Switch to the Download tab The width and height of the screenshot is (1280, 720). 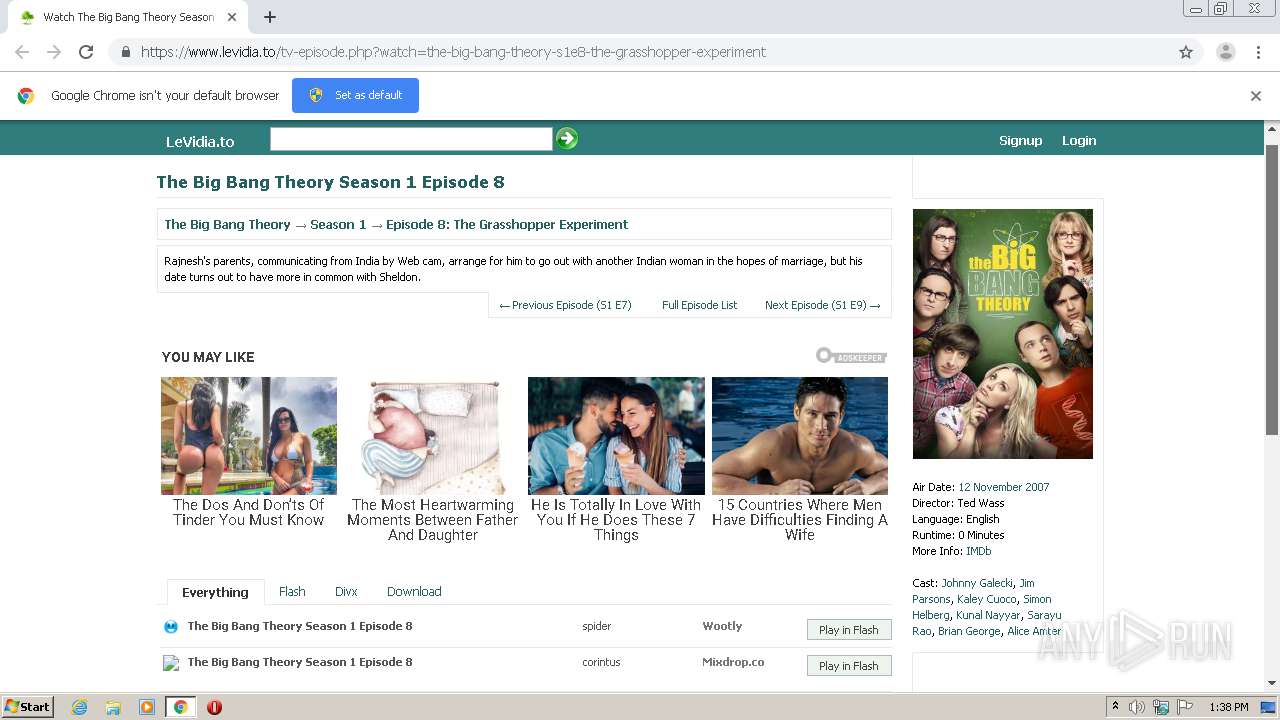click(x=414, y=592)
